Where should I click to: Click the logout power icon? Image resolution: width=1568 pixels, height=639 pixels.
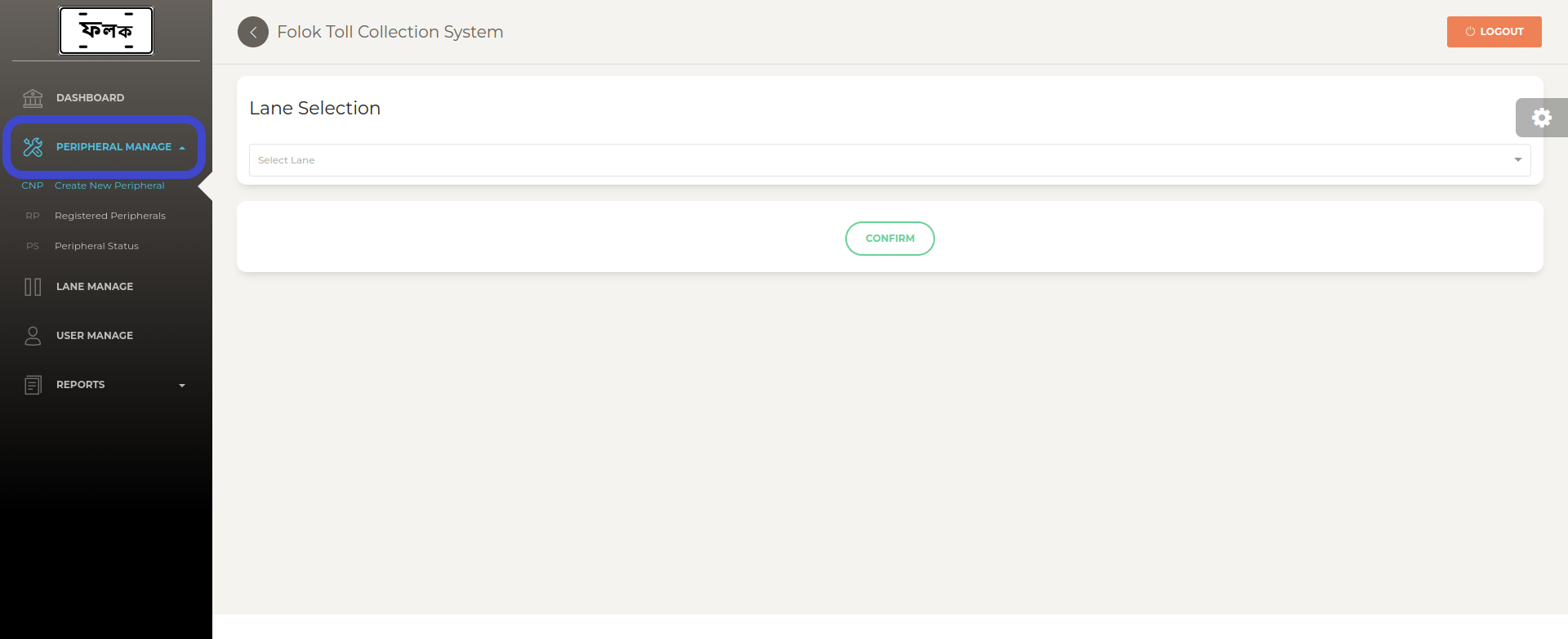1470,32
